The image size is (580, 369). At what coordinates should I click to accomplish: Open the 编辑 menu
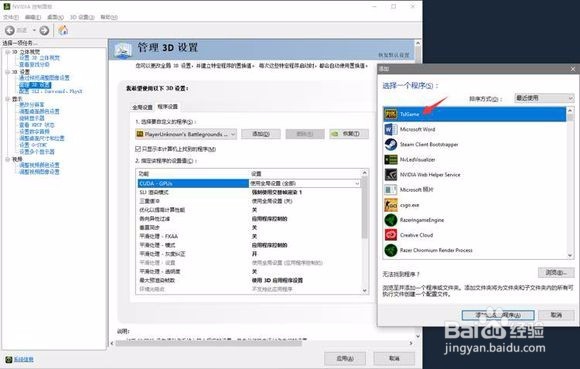33,17
